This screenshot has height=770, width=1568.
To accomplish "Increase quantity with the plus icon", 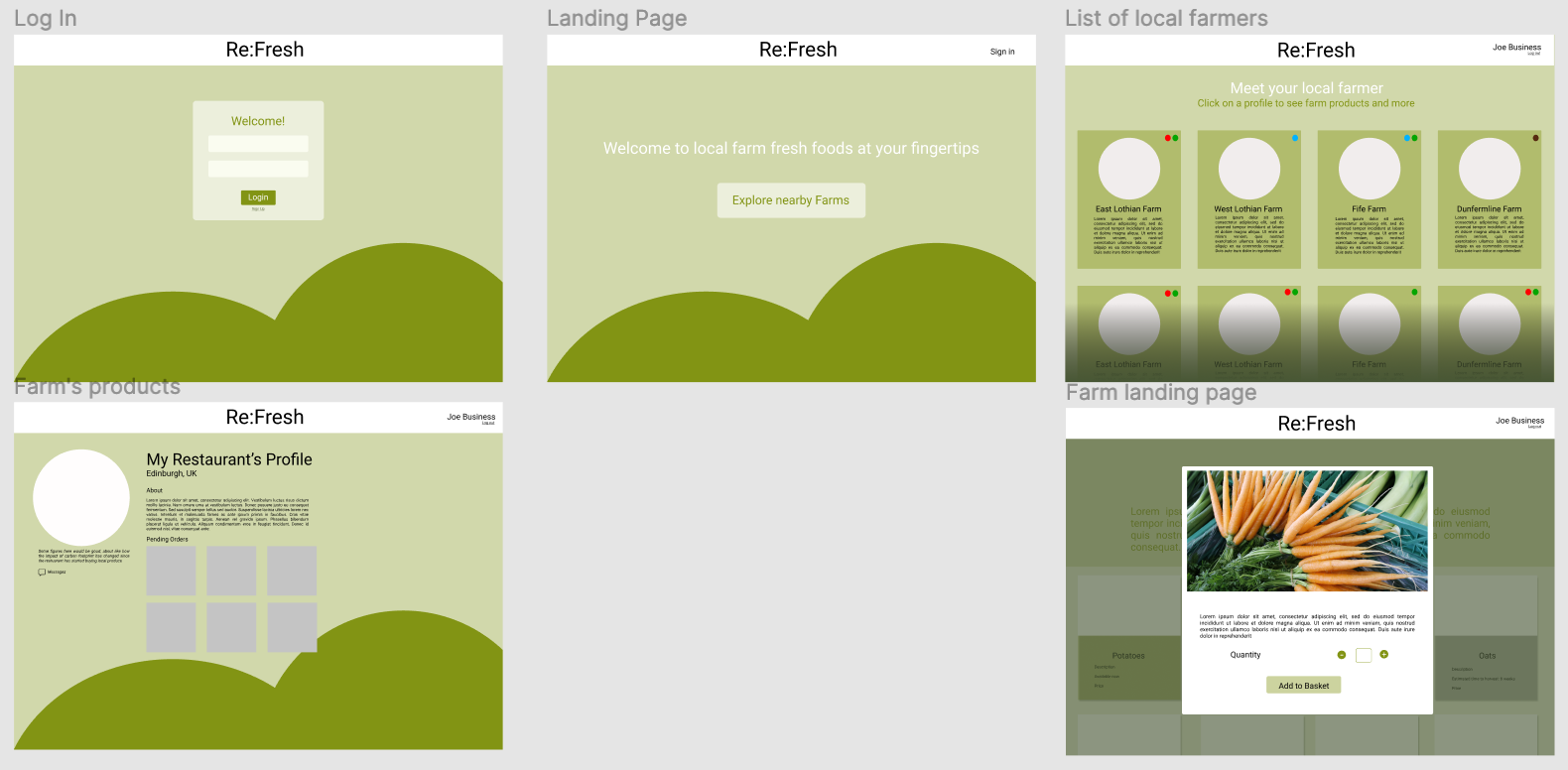I will pyautogui.click(x=1384, y=655).
